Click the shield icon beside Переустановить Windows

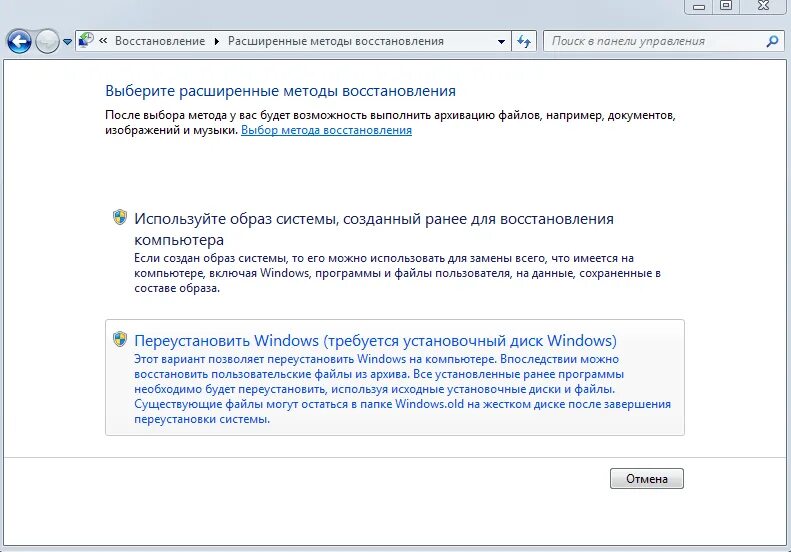pos(120,339)
